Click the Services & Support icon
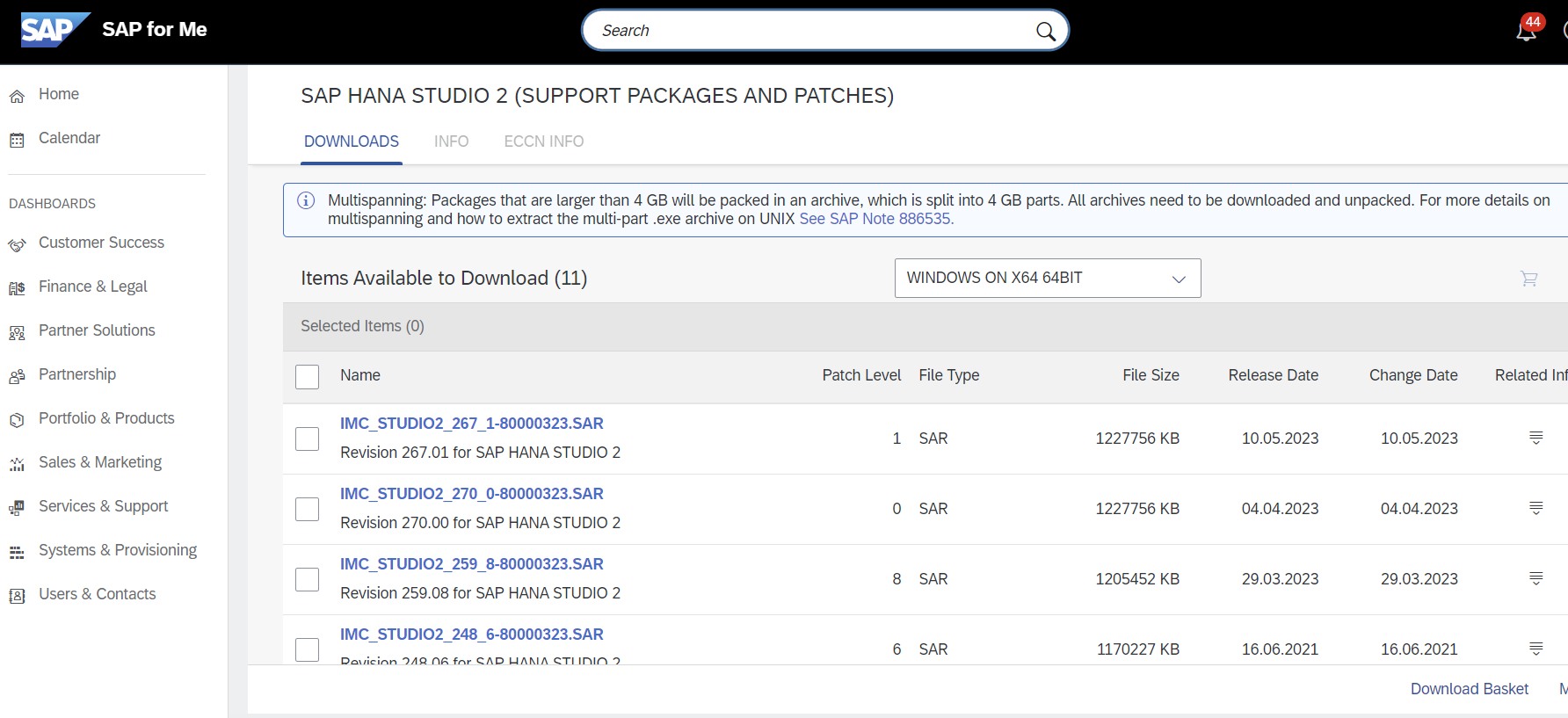The width and height of the screenshot is (1568, 718). (x=17, y=508)
